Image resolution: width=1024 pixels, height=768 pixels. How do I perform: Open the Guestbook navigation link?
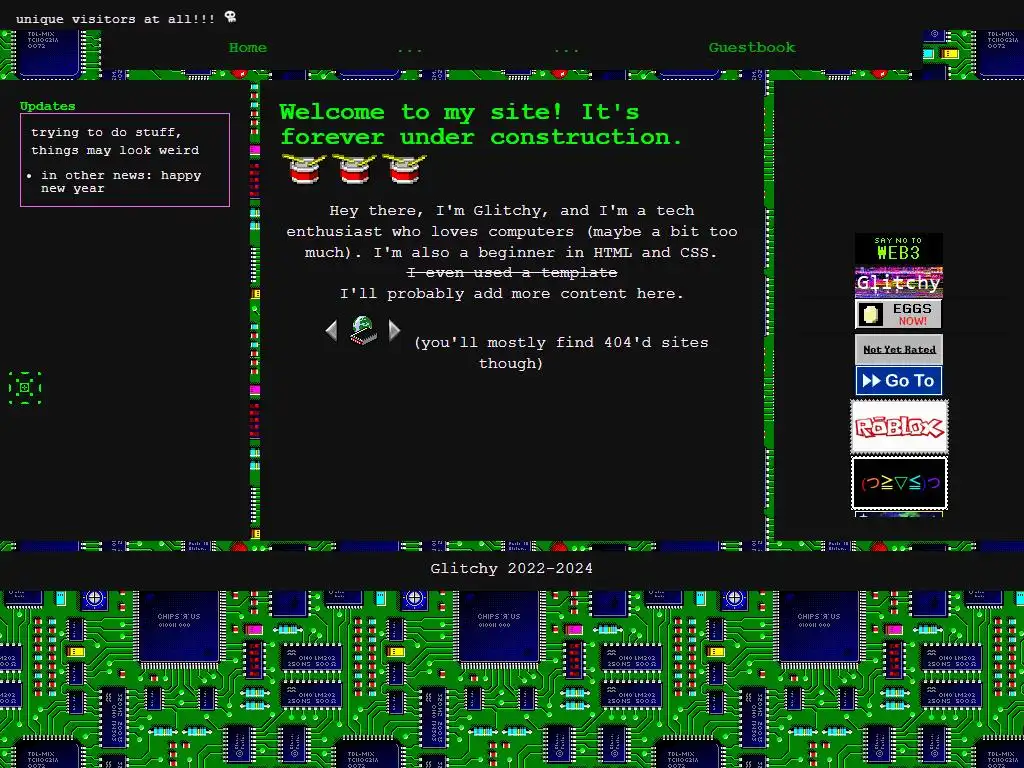pos(752,48)
